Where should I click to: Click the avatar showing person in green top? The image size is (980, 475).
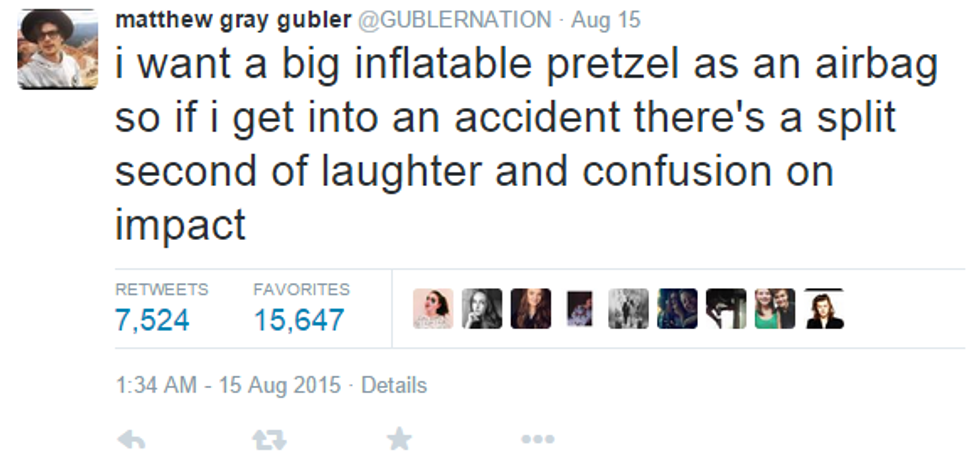(775, 308)
